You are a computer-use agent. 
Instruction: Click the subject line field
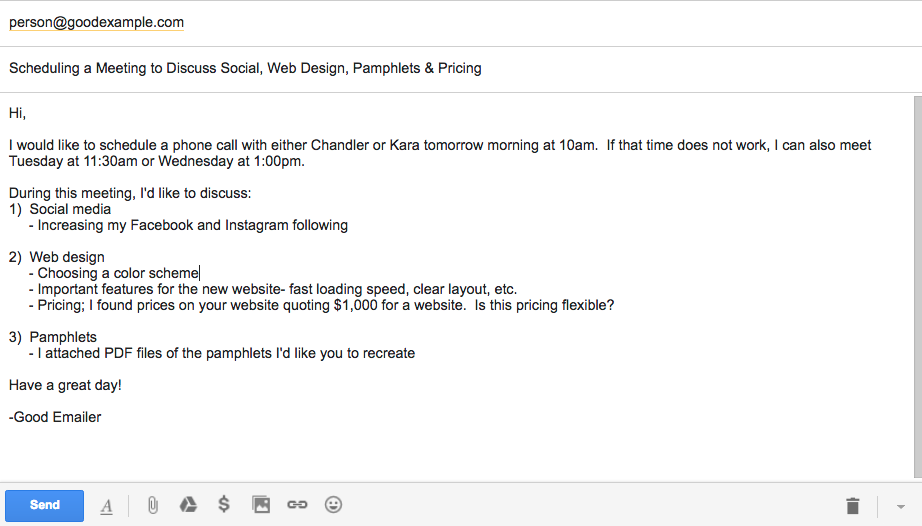point(461,69)
